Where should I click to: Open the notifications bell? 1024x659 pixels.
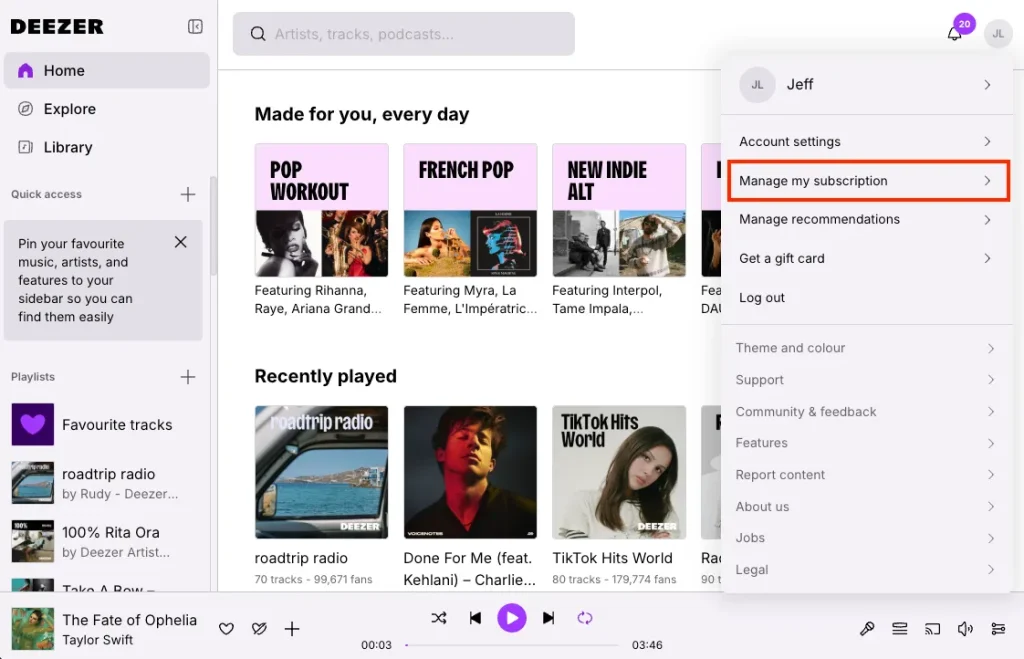point(954,33)
